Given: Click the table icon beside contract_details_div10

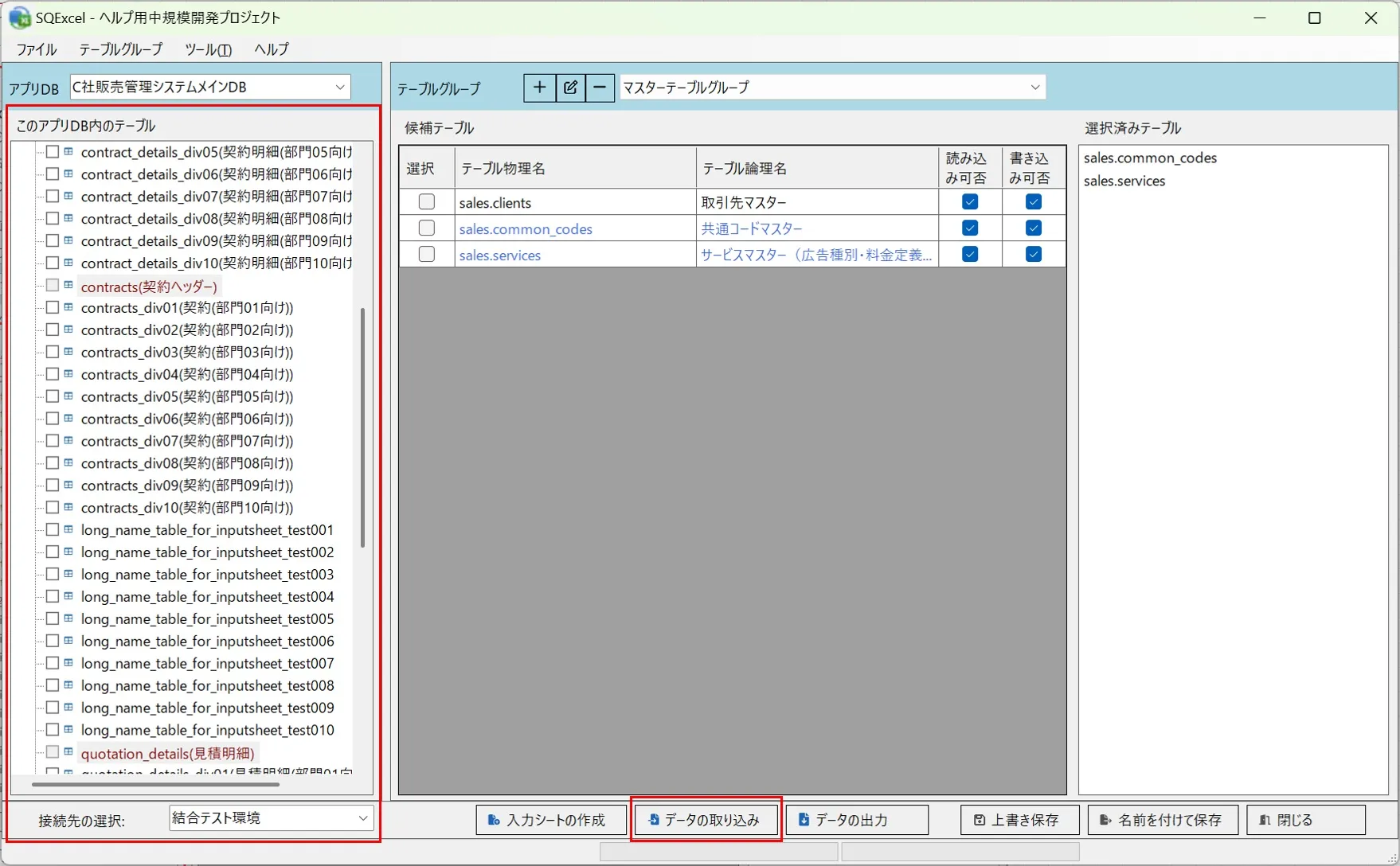Looking at the screenshot, I should 68,263.
